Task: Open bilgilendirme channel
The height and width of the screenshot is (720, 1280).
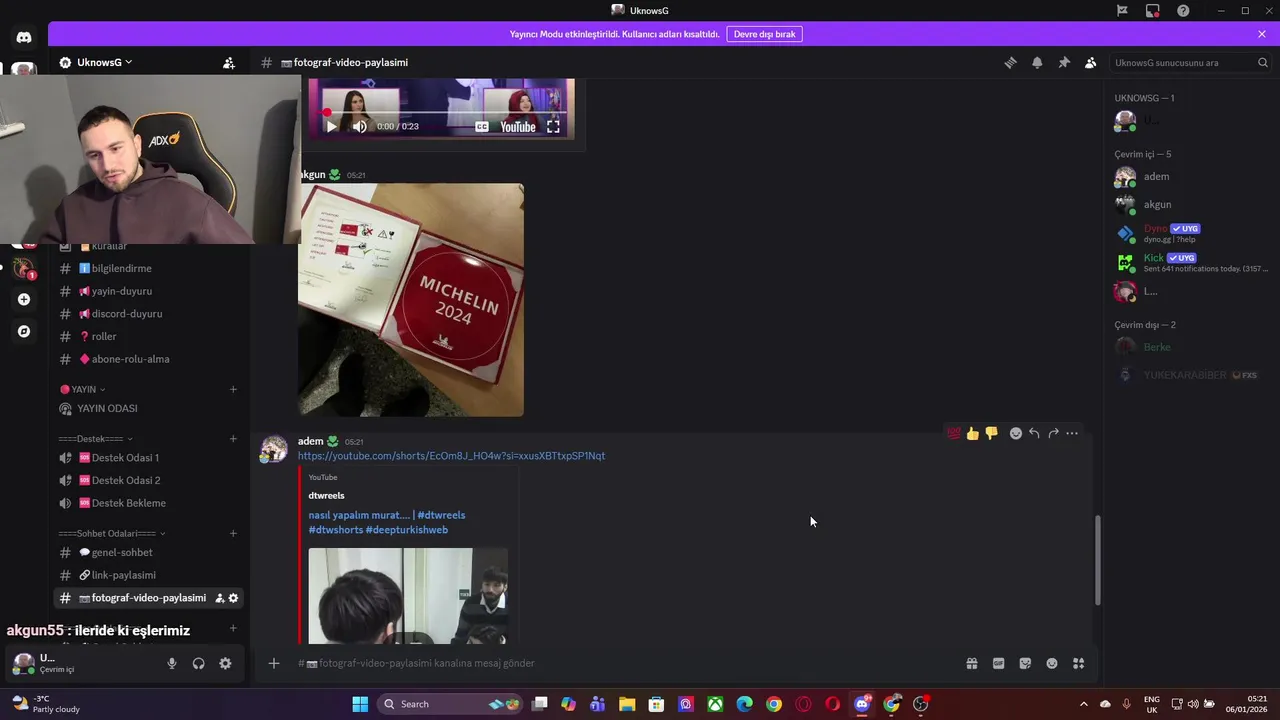Action: [148, 268]
